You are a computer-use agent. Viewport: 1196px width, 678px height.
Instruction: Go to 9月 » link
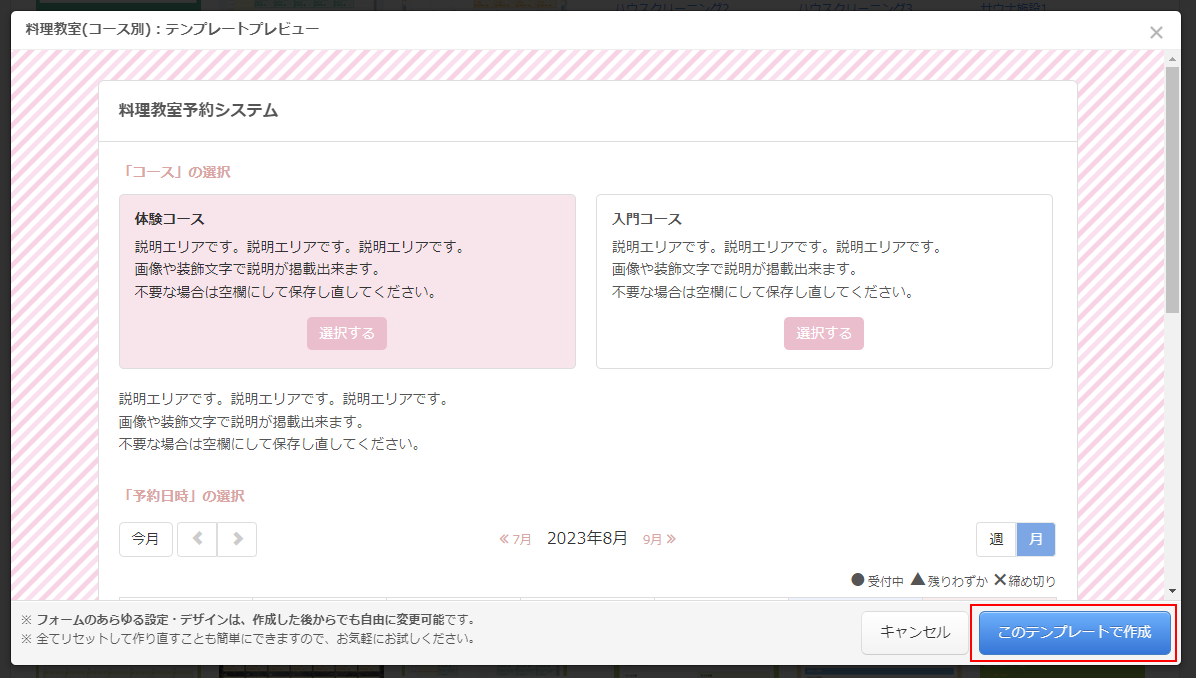[659, 539]
